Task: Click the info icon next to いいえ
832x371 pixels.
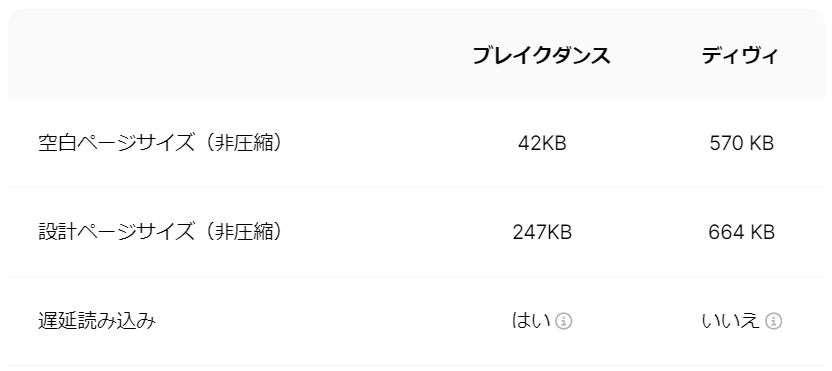Action: point(774,321)
